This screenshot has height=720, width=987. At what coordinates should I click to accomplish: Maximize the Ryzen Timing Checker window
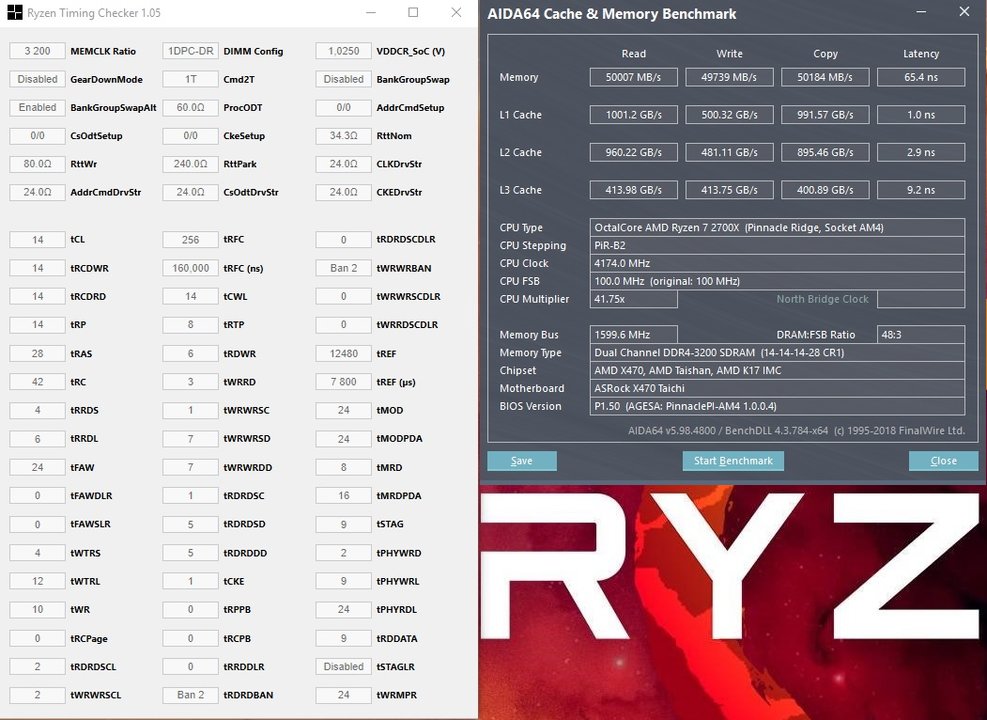coord(413,13)
